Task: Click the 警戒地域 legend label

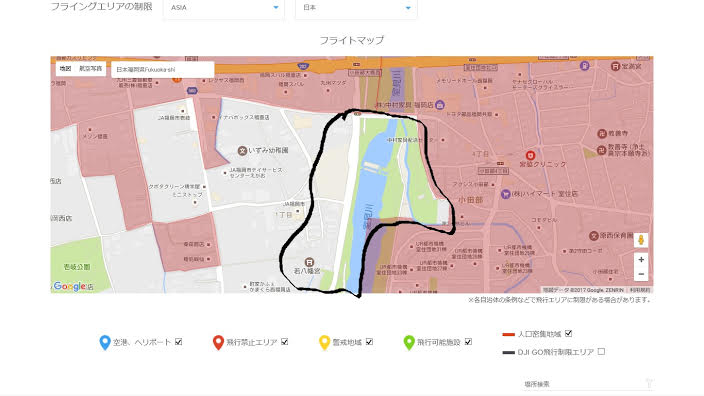Action: click(347, 342)
